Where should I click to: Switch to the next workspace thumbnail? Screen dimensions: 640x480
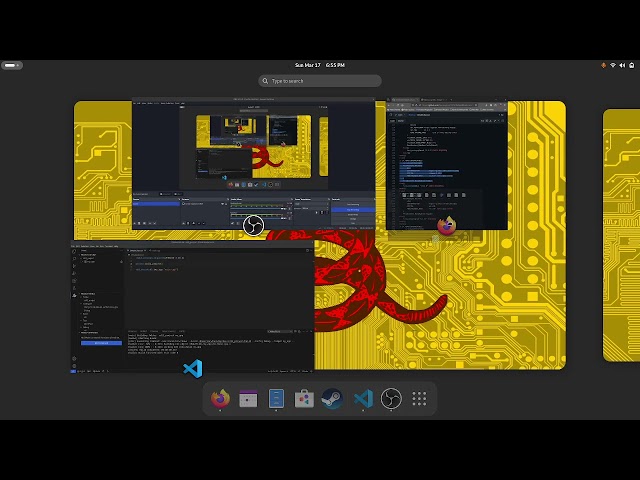pyautogui.click(x=621, y=235)
